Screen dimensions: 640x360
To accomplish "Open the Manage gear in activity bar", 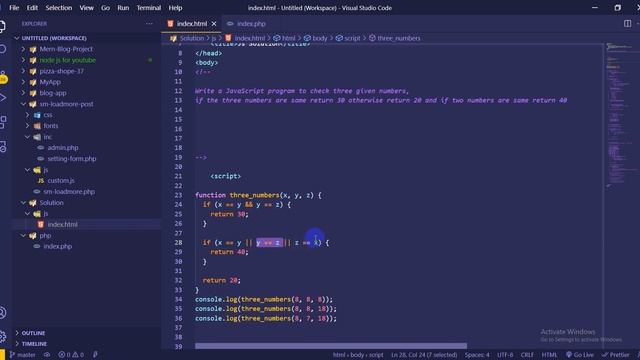I will pyautogui.click(x=2, y=336).
